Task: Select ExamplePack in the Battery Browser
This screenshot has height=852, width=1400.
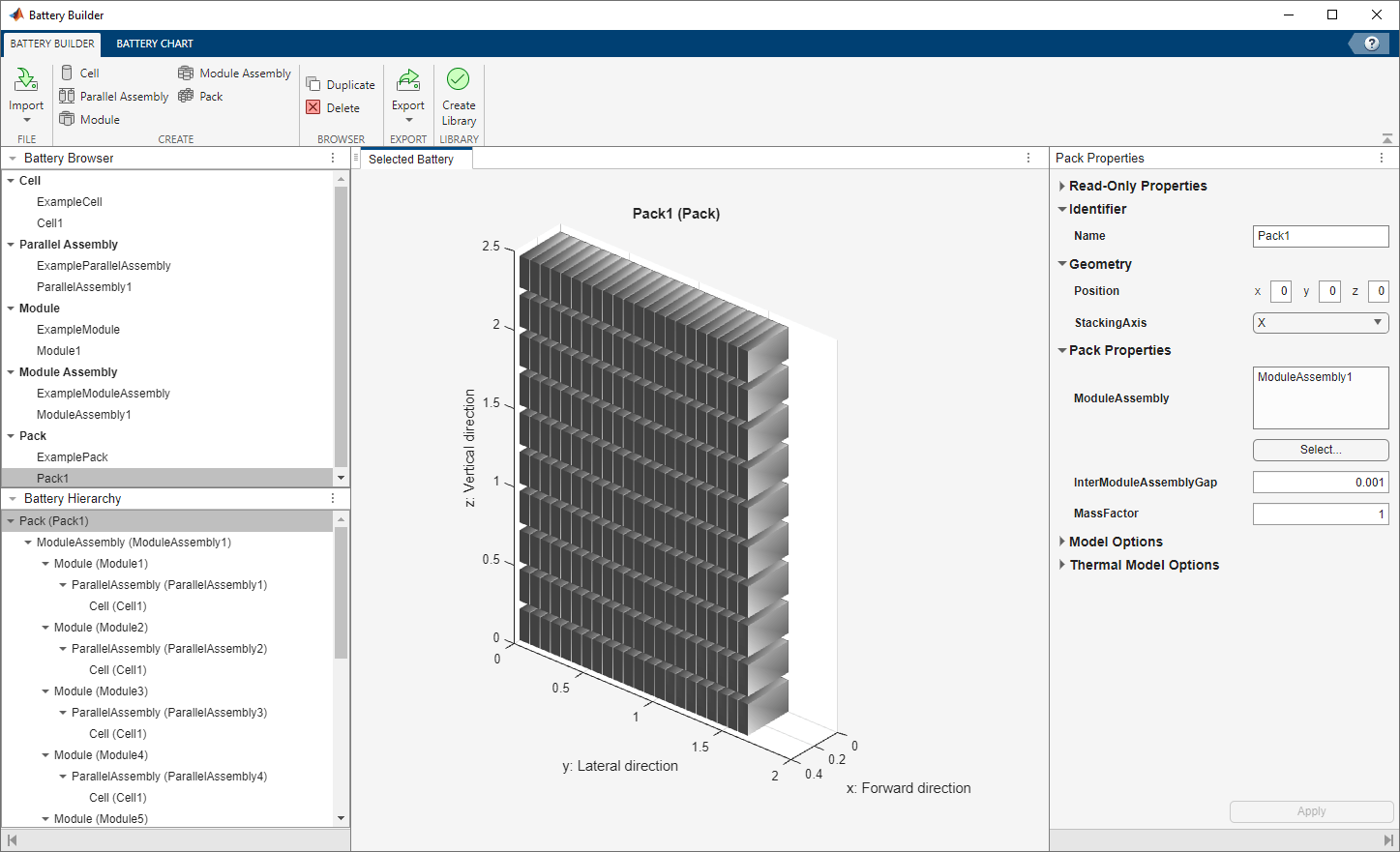Action: click(x=73, y=457)
